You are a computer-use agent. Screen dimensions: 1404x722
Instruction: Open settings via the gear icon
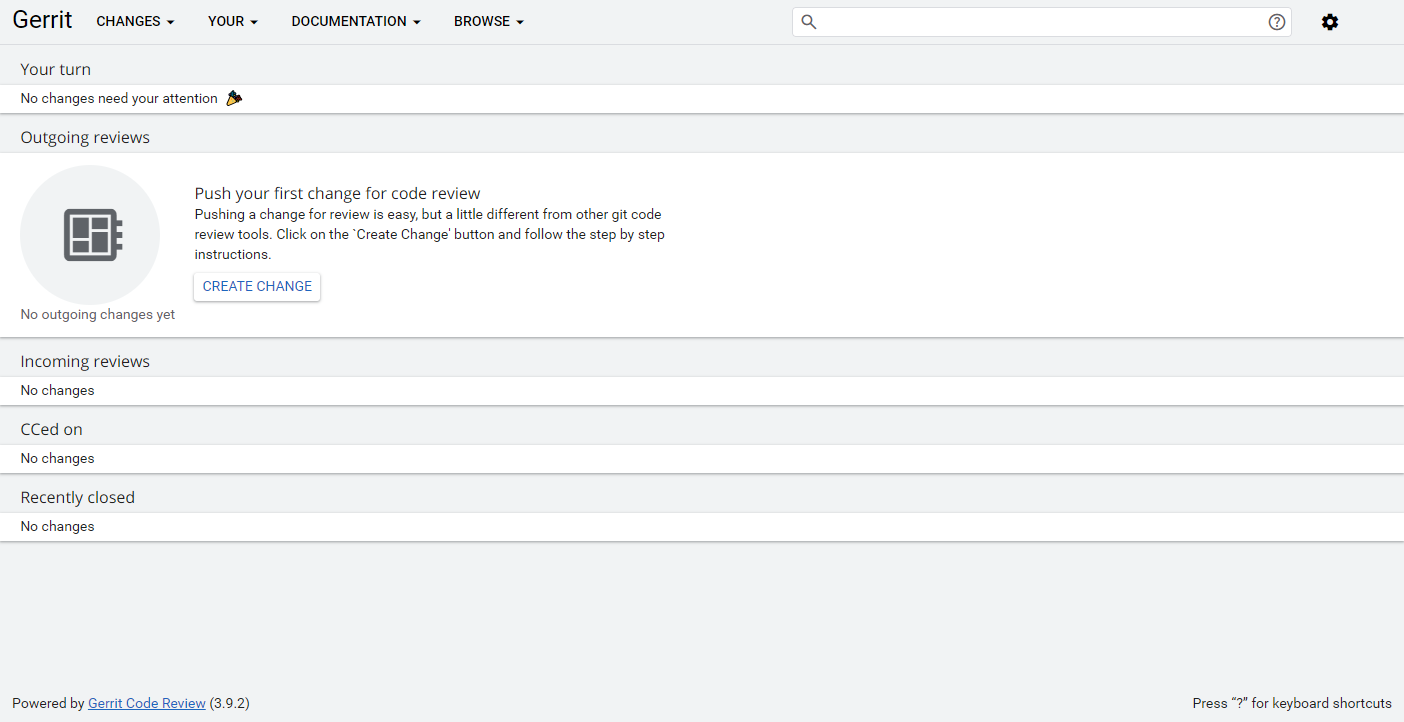[1329, 22]
